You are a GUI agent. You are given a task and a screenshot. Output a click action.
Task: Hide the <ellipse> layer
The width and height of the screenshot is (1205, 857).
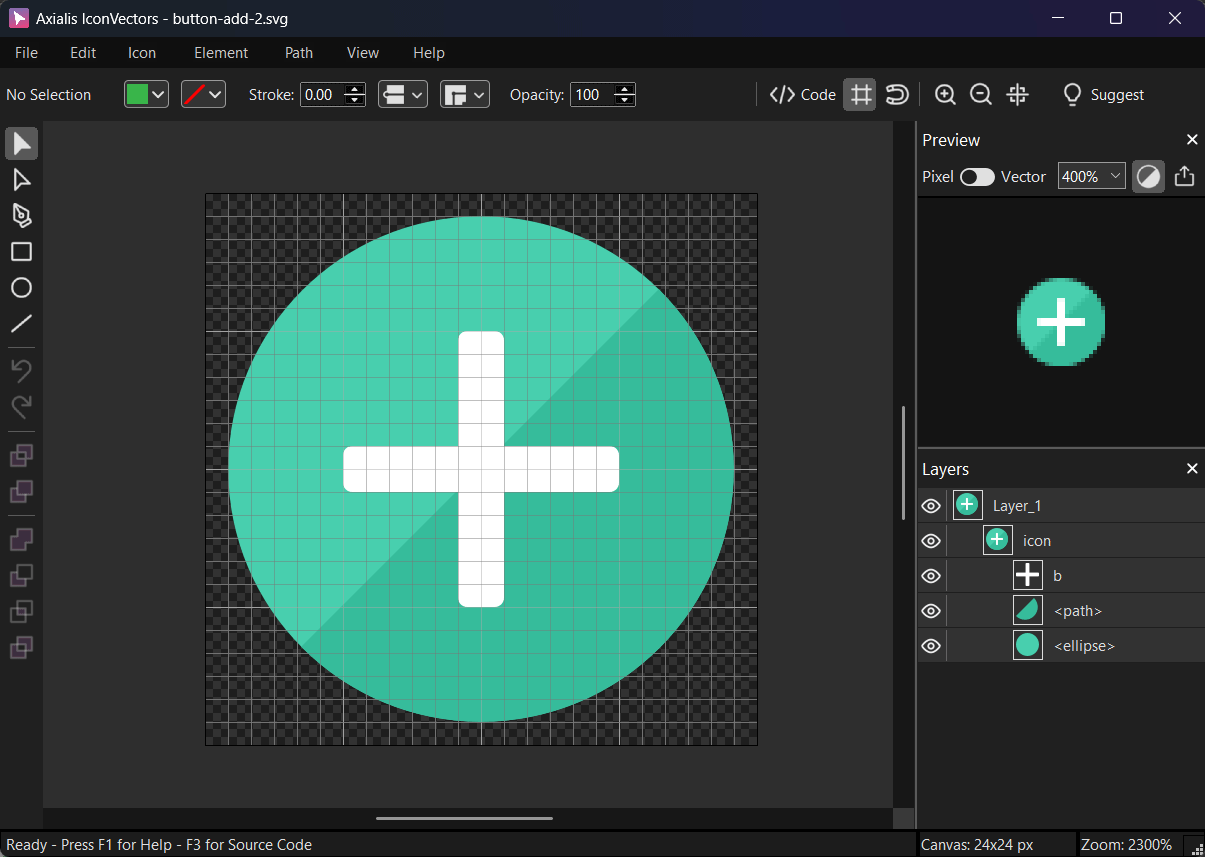pos(931,645)
